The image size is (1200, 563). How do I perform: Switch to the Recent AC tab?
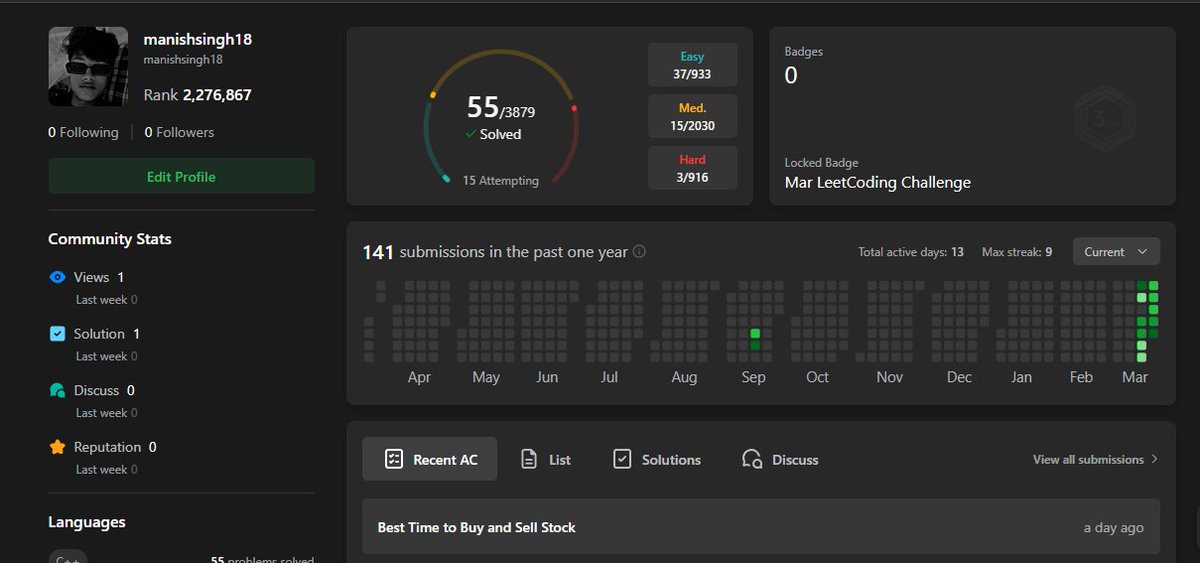[x=429, y=459]
